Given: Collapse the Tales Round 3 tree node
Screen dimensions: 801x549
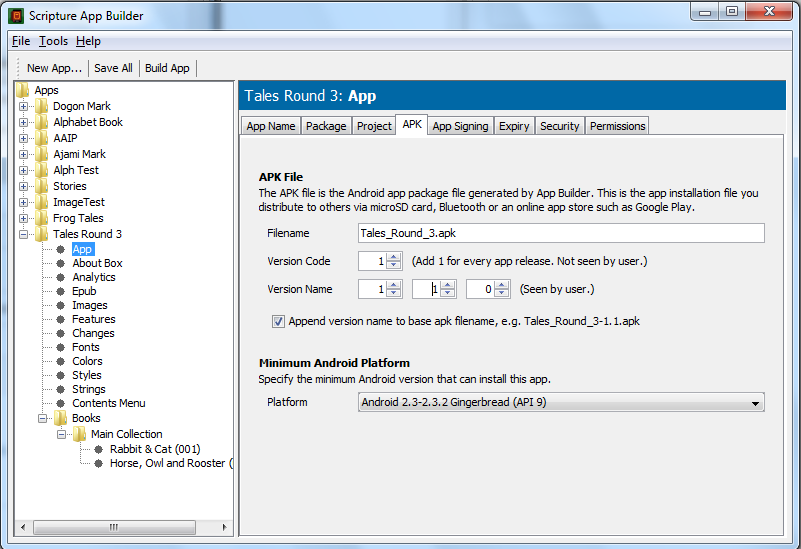Looking at the screenshot, I should click(24, 234).
